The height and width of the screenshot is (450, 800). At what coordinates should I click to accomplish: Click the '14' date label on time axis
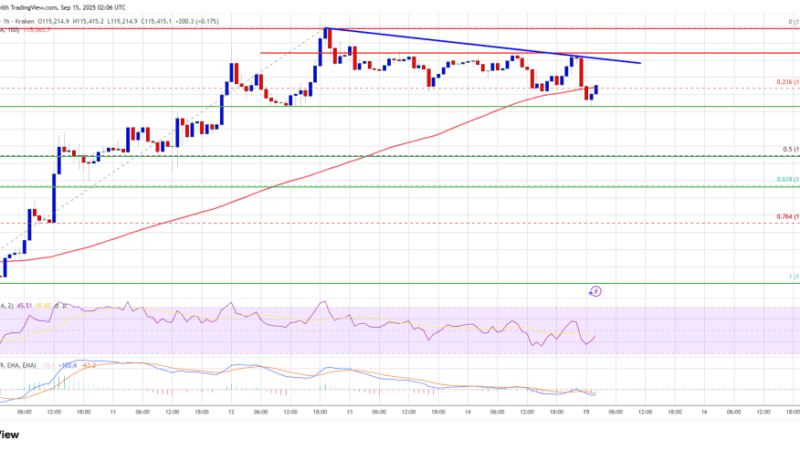click(467, 412)
